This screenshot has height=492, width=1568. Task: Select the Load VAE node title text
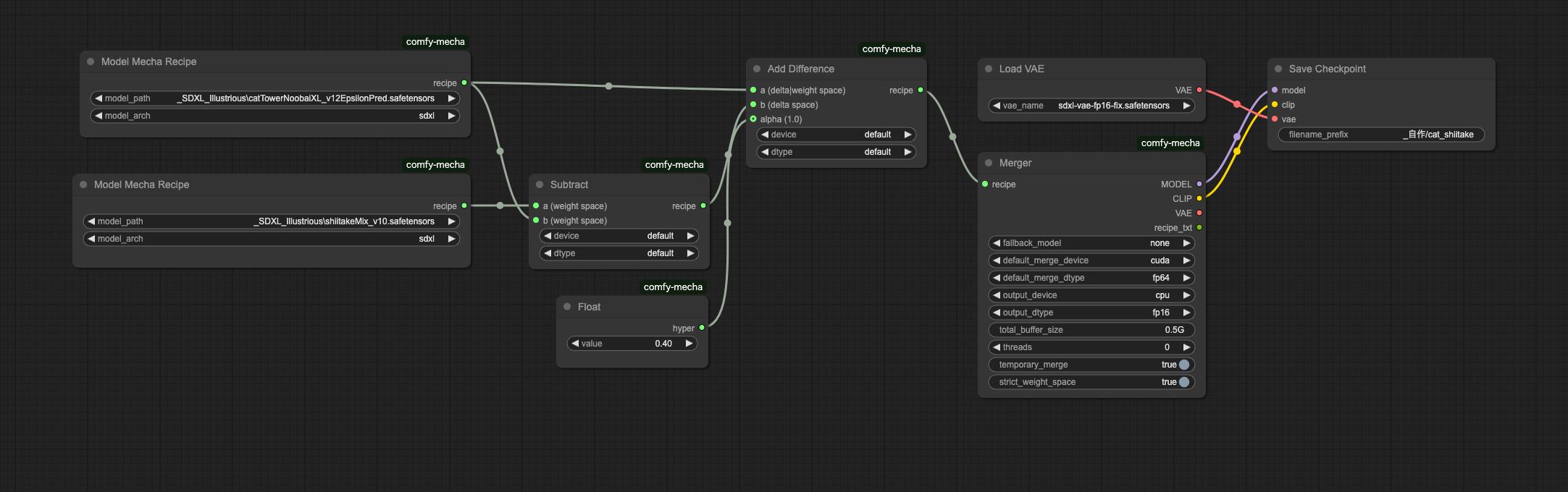[1021, 69]
